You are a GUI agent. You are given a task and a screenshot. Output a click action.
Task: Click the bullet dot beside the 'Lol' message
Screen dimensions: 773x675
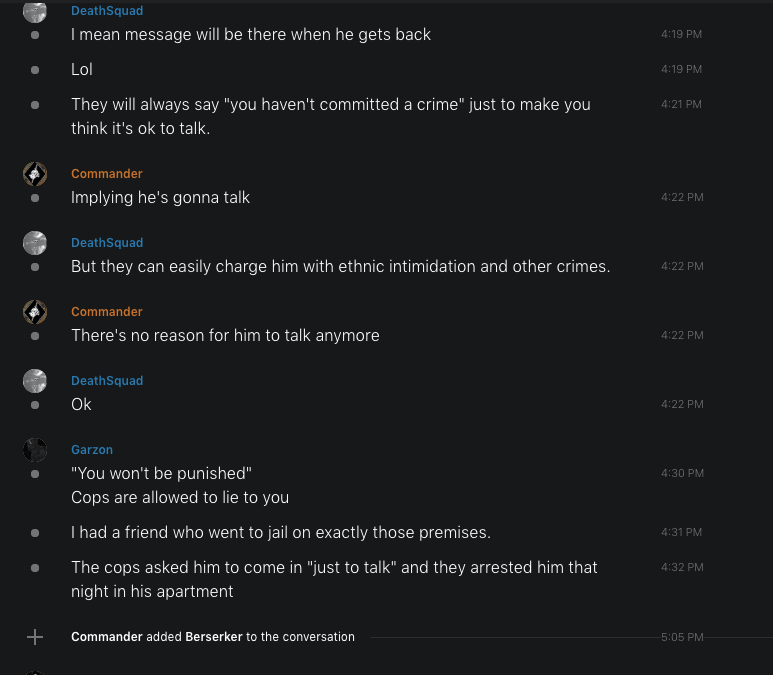click(35, 70)
